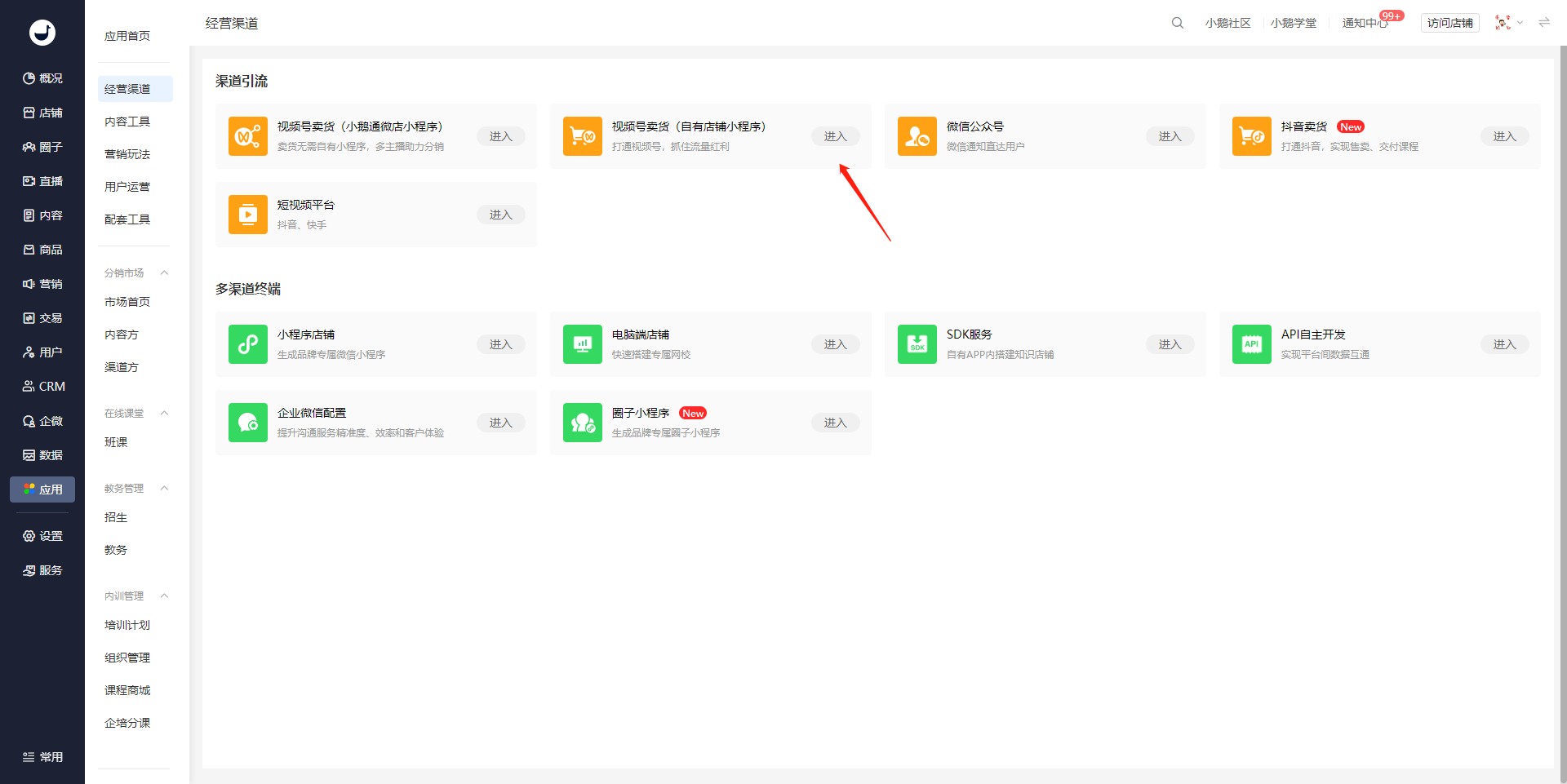Open 营销玩法 in the secondary menu

click(127, 154)
